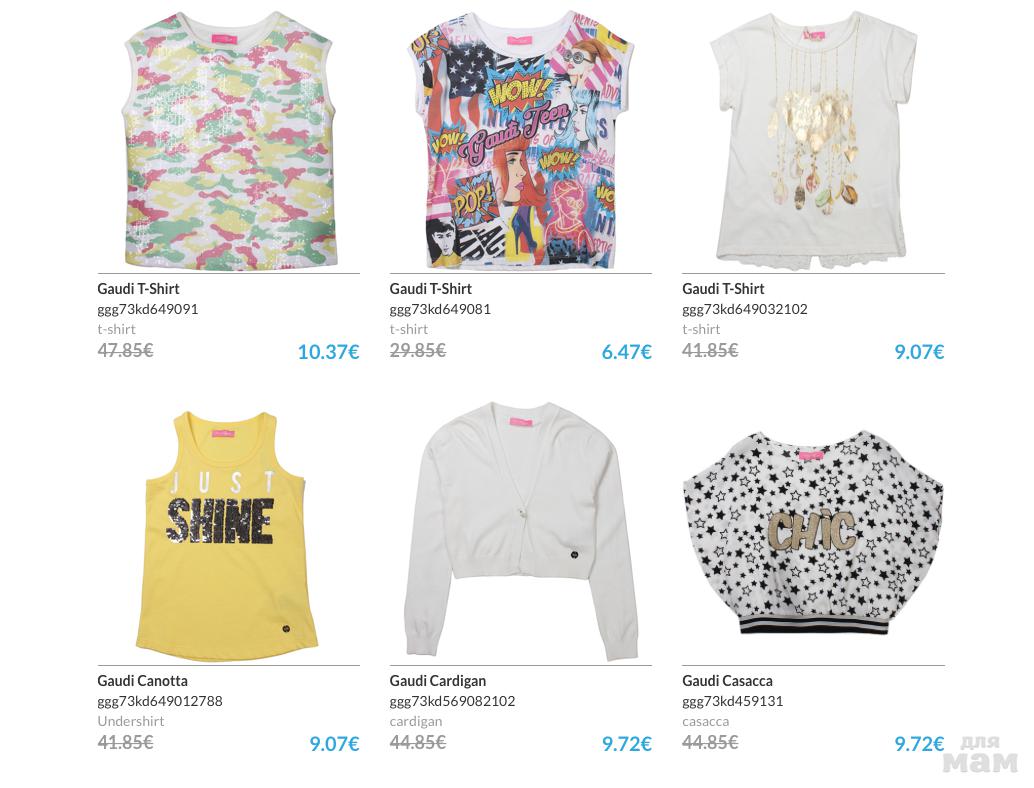Image resolution: width=1034 pixels, height=788 pixels.
Task: Open the white cardigan image
Action: pyautogui.click(x=520, y=531)
